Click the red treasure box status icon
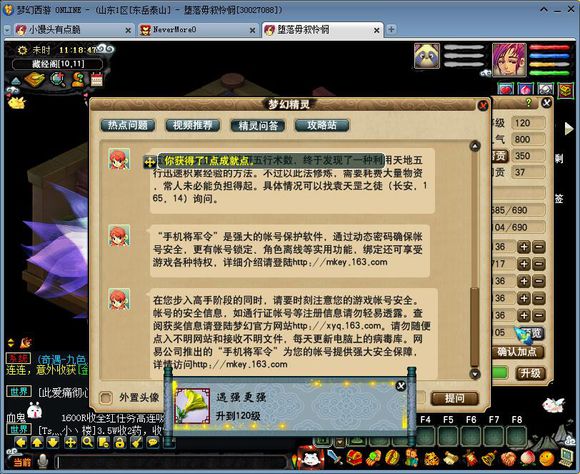Image resolution: width=580 pixels, height=474 pixels. (x=566, y=90)
